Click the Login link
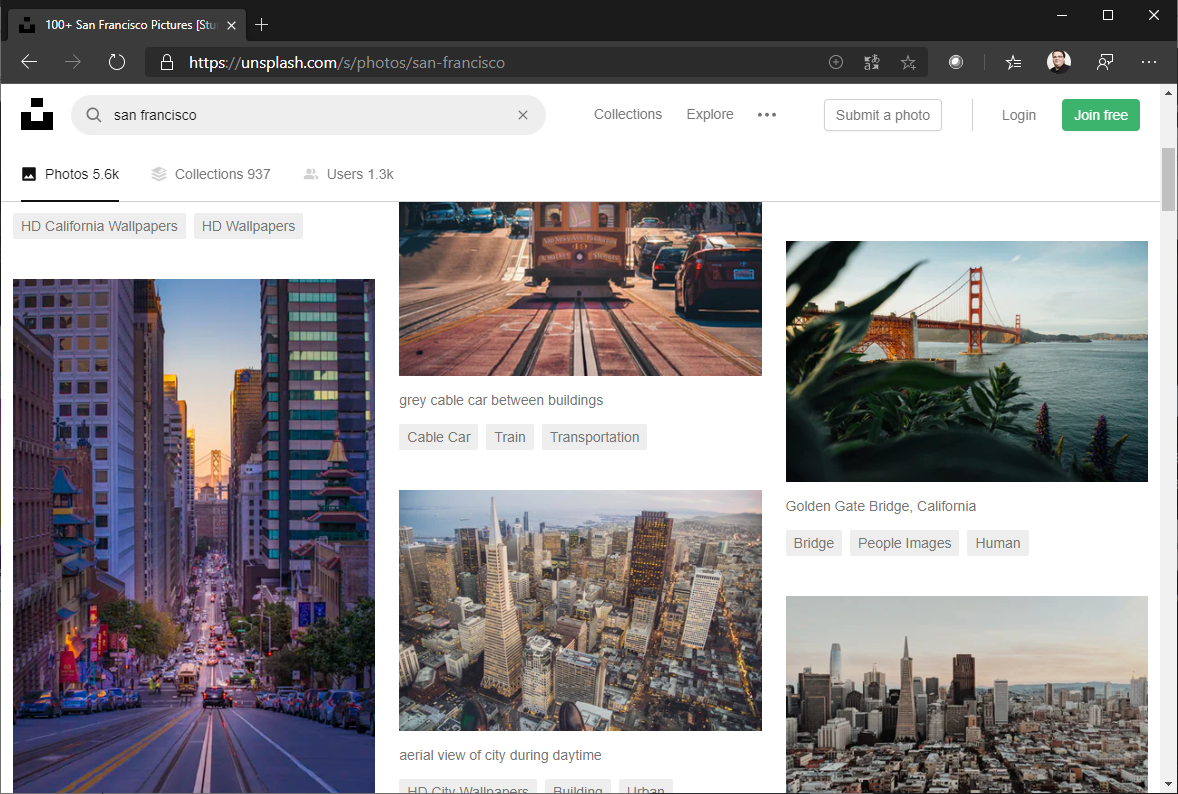1178x794 pixels. pyautogui.click(x=1018, y=115)
